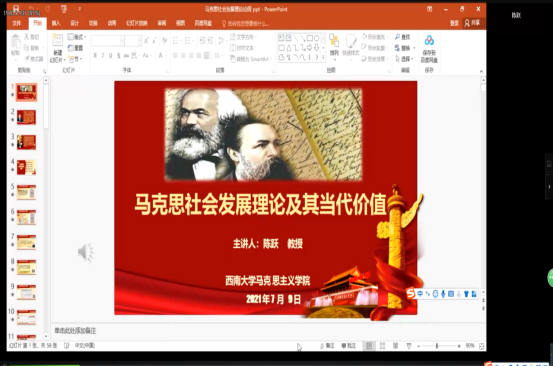Click the zoom slider handle

click(x=437, y=346)
